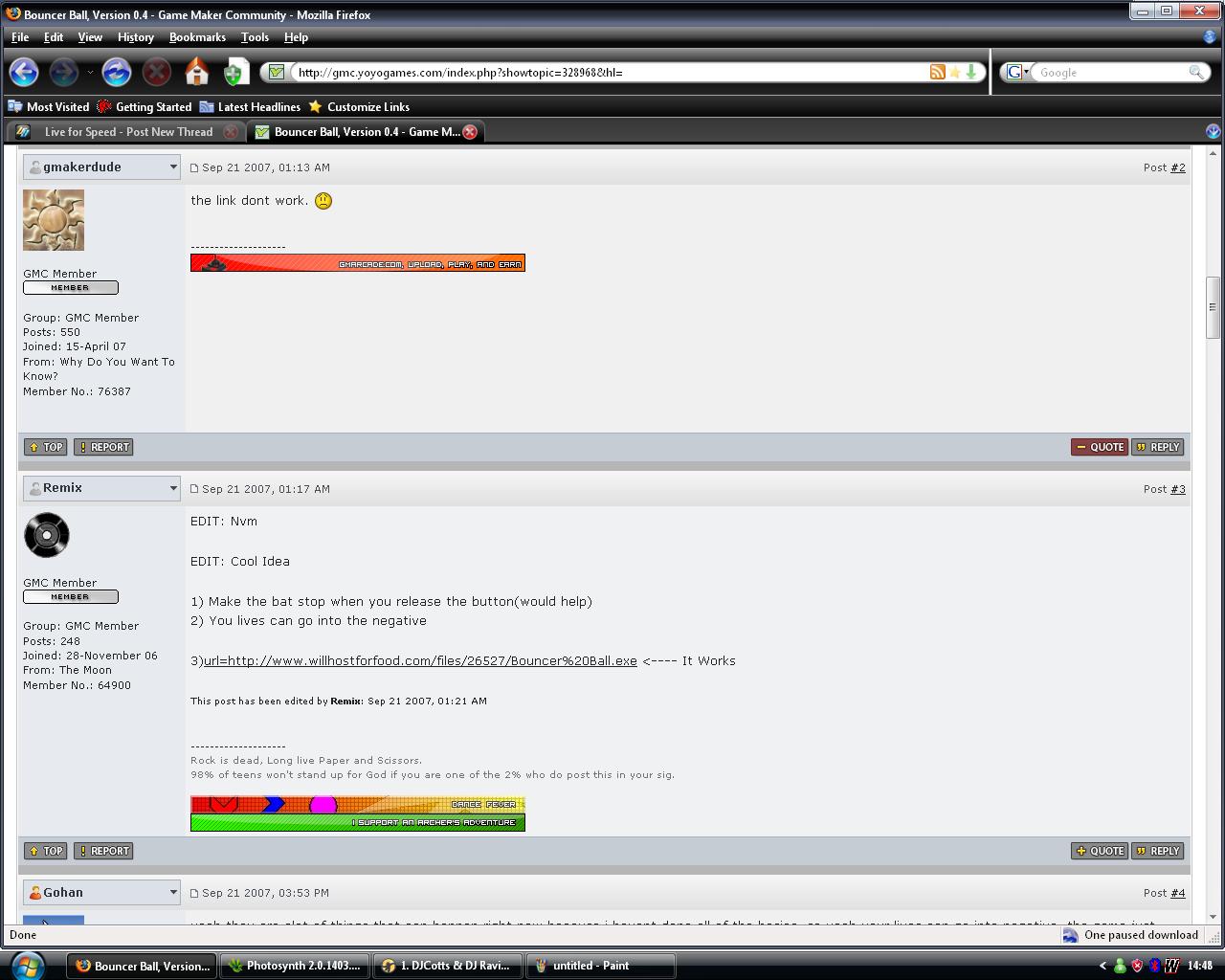Reply to Remix's post

(x=1158, y=851)
